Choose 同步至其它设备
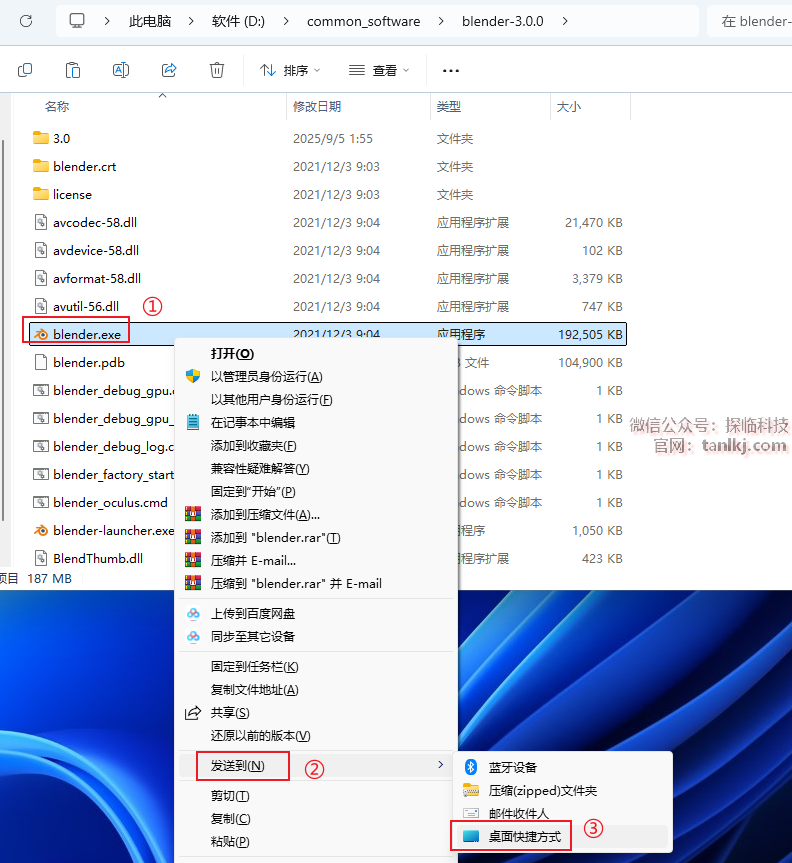 pos(316,637)
